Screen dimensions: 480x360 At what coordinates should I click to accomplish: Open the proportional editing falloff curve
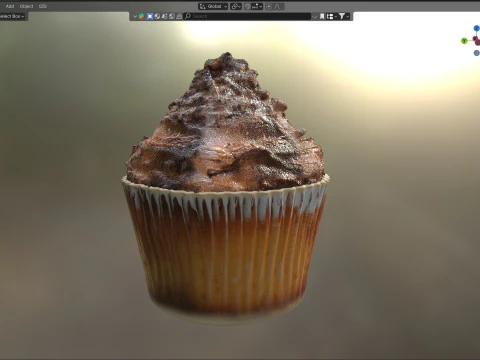click(278, 6)
